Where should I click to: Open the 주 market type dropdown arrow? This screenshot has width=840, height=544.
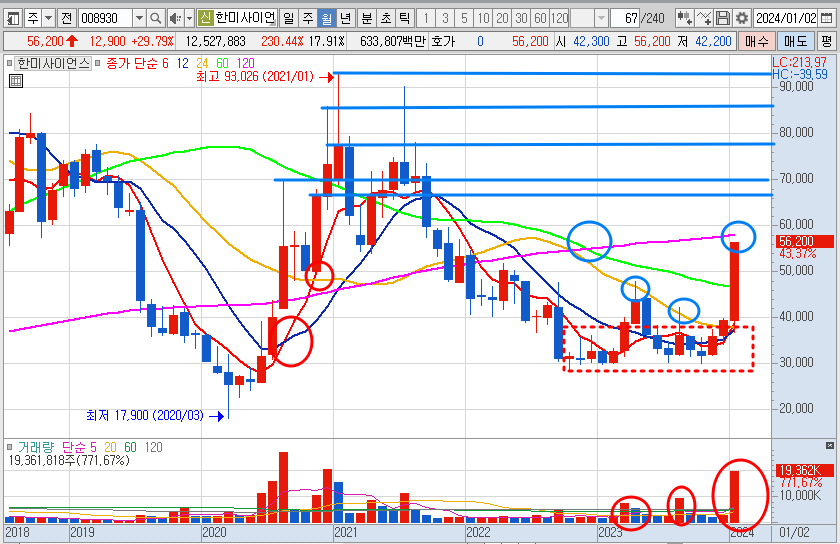(49, 19)
